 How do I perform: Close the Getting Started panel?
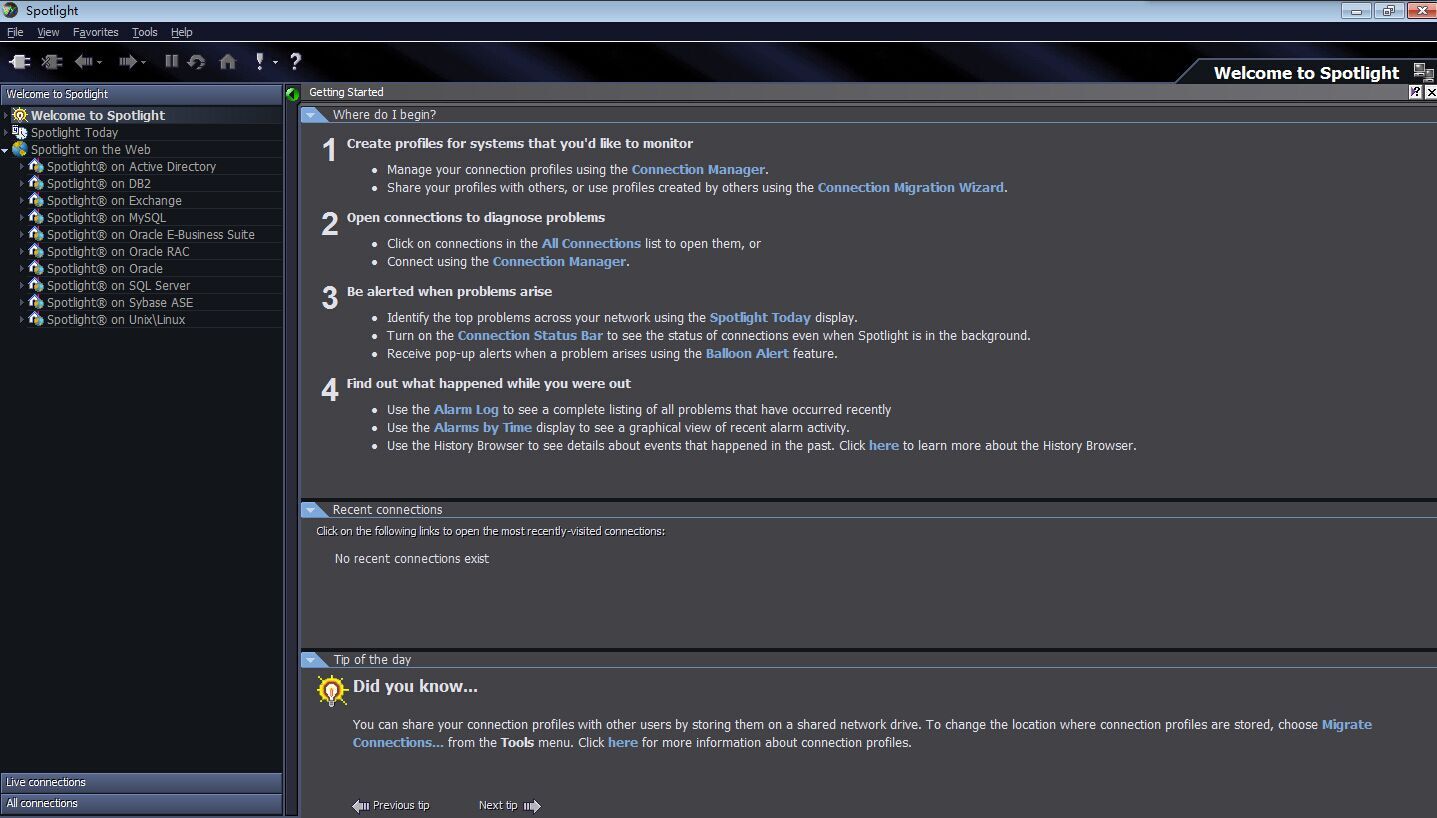(x=1429, y=92)
